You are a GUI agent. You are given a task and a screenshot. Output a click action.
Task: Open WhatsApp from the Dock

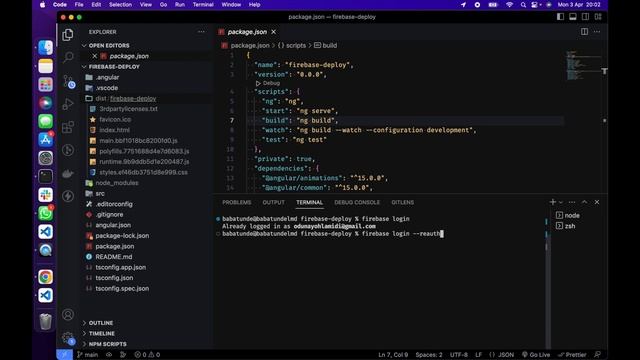click(46, 213)
